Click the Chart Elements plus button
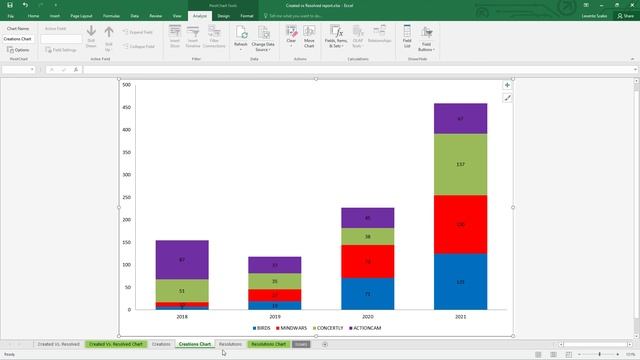Screen dimensions: 640x360 click(507, 85)
